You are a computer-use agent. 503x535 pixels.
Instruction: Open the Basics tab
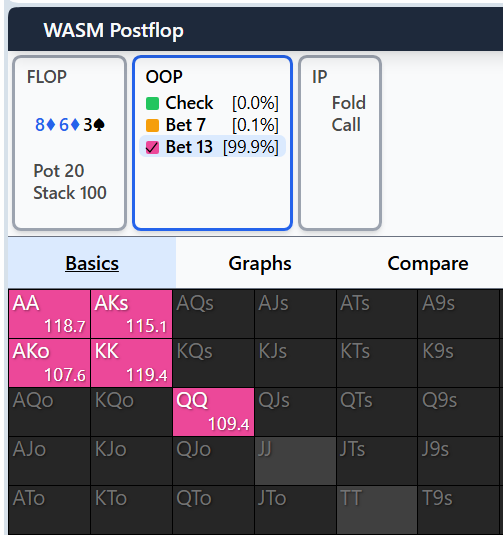[92, 263]
